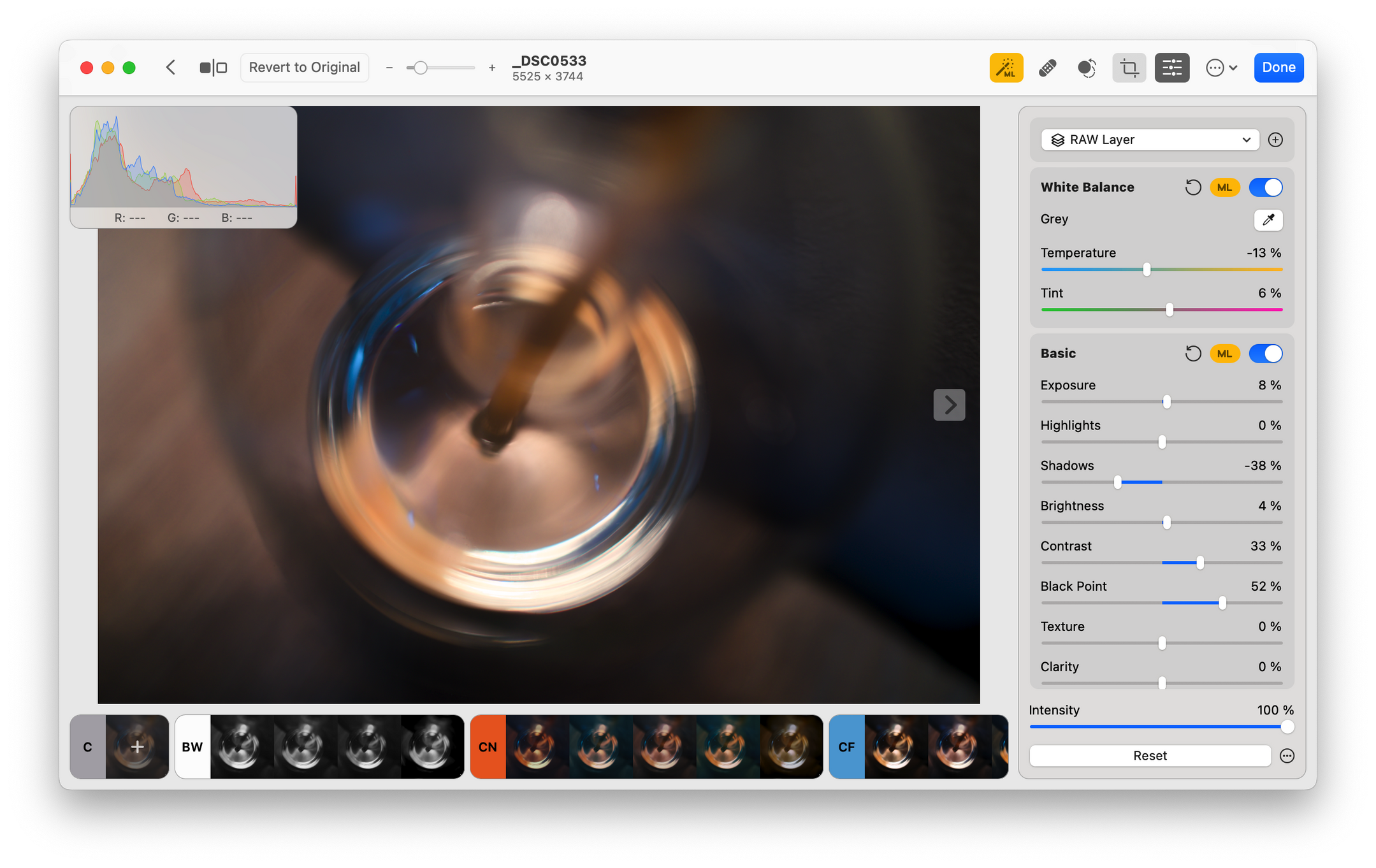Toggle White Balance switch off
This screenshot has height=868, width=1376.
(x=1266, y=187)
